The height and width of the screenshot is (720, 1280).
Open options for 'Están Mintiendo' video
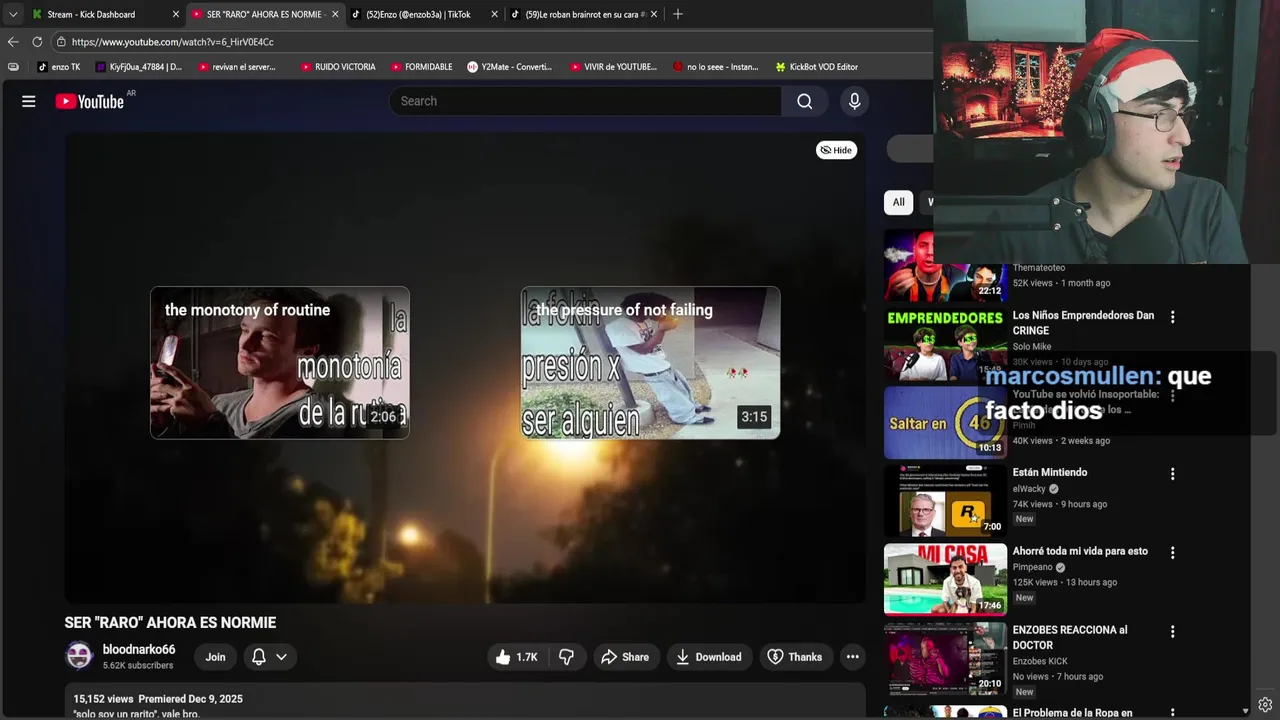(x=1172, y=474)
